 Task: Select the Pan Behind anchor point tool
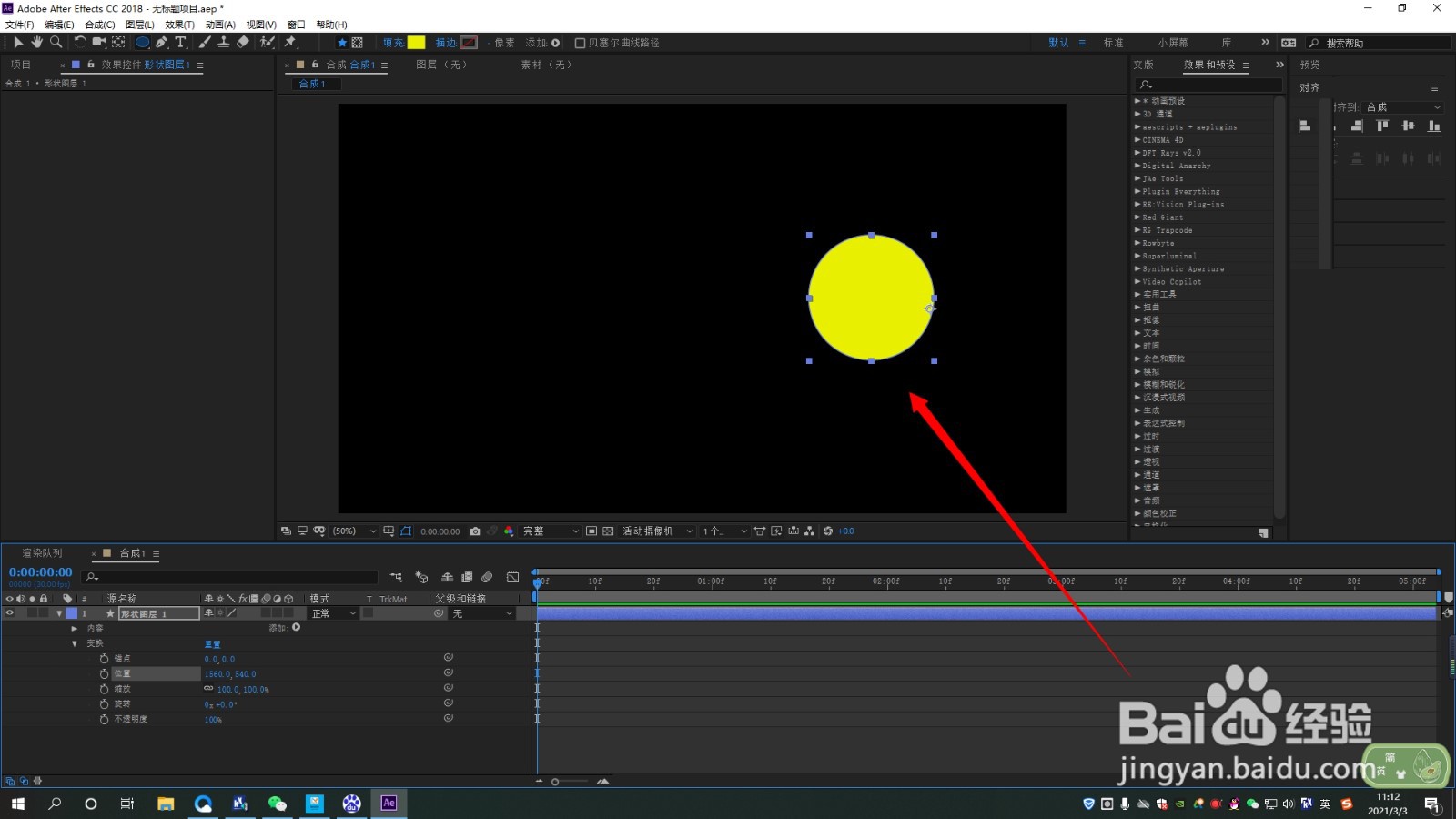118,42
